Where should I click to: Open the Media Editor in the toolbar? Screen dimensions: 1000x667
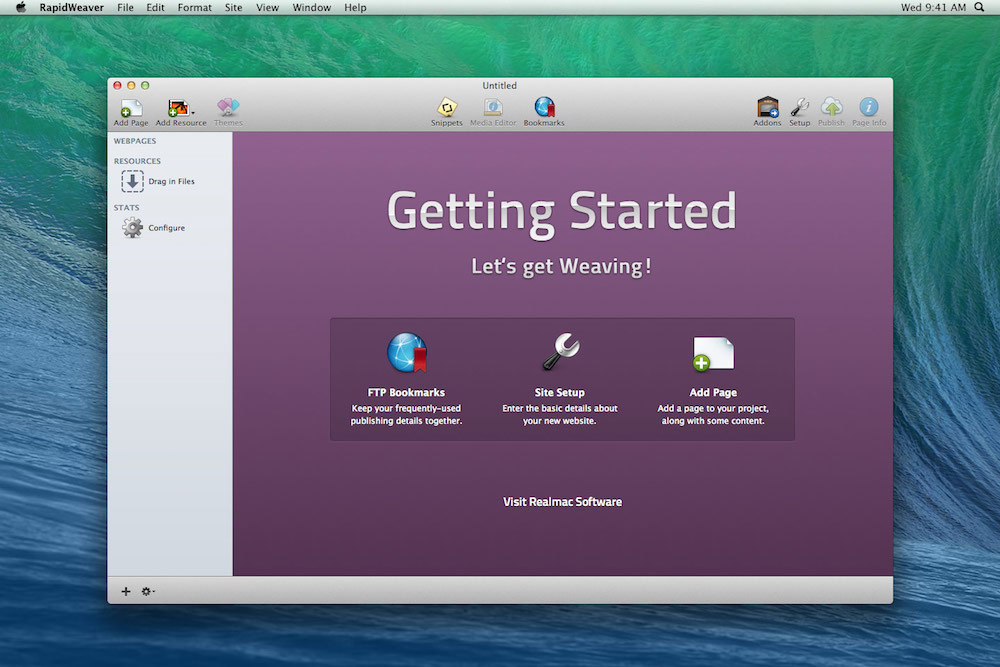click(493, 107)
